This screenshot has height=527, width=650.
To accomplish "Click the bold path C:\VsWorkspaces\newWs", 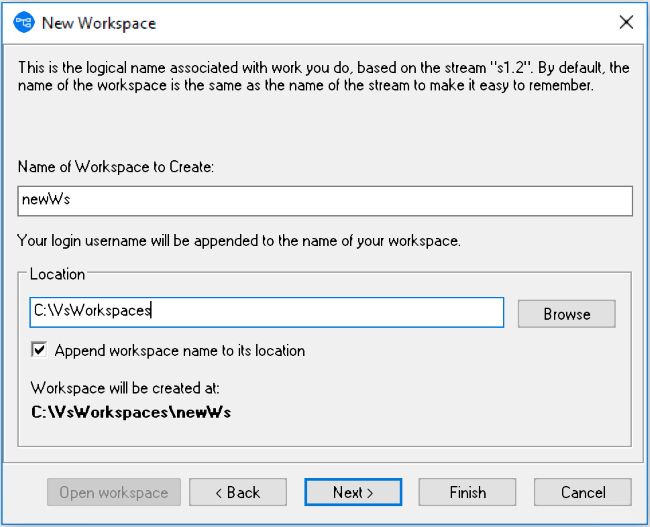I will [131, 411].
